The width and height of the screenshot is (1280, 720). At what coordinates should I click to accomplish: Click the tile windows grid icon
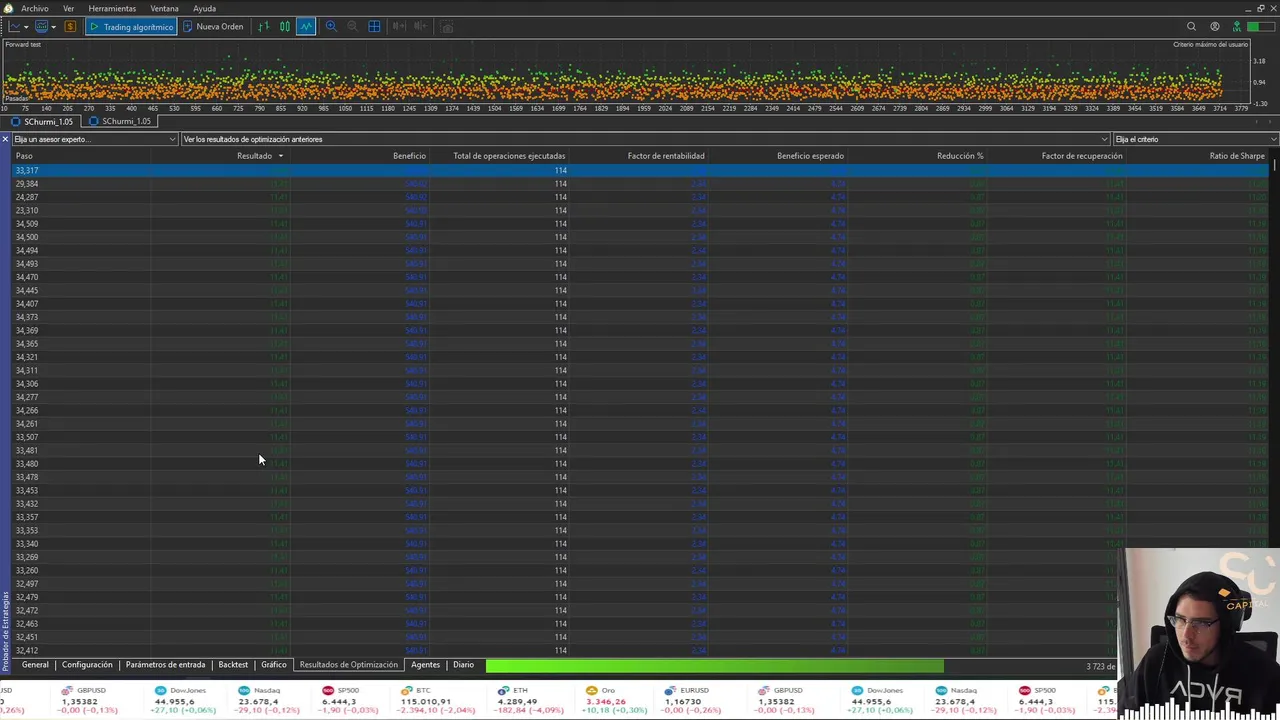tap(374, 26)
